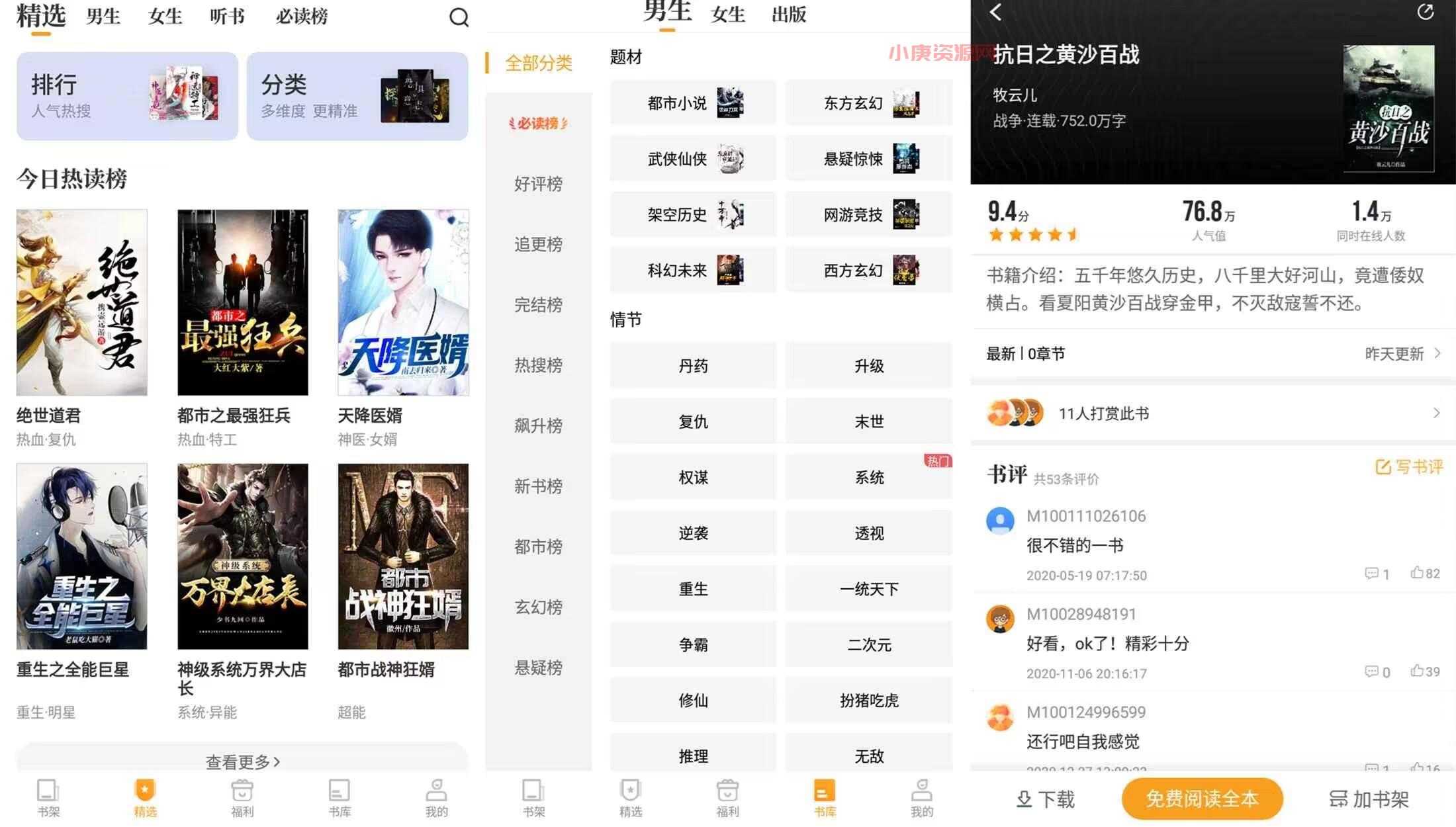Tap the star rating under the 9.4分 score
Image resolution: width=1456 pixels, height=827 pixels.
coord(1030,234)
